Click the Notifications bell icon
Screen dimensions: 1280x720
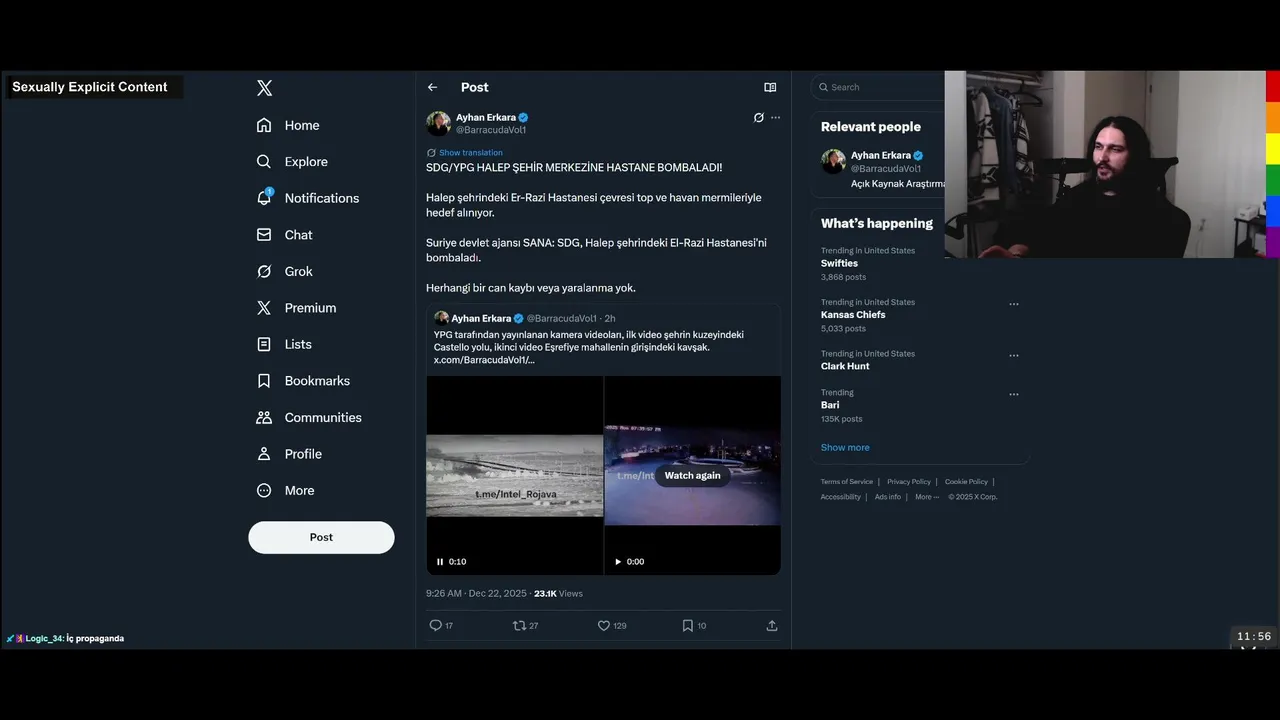click(264, 198)
